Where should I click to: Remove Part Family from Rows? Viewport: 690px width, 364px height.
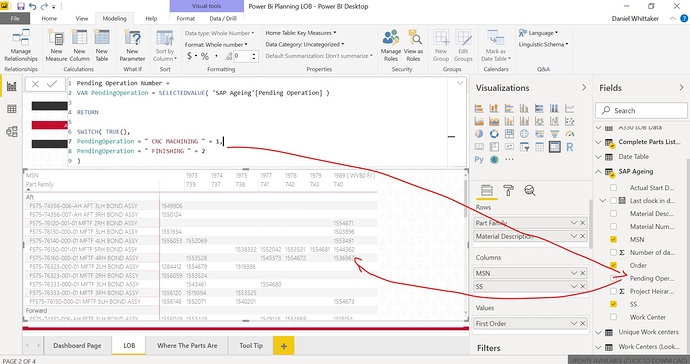coord(583,223)
